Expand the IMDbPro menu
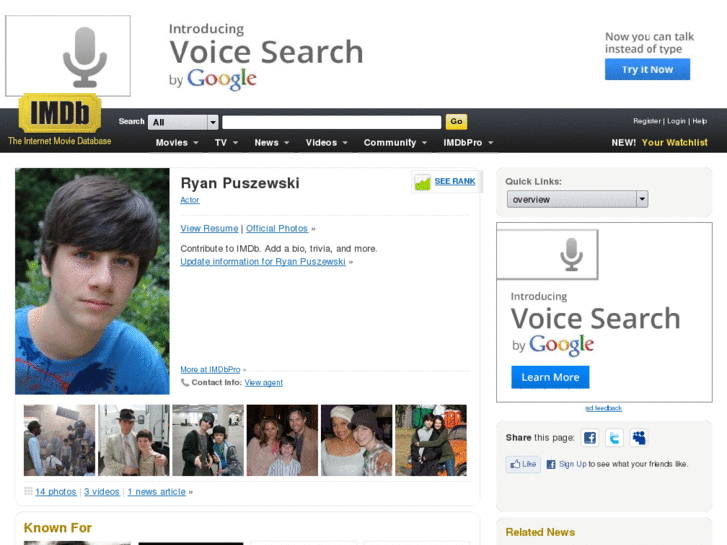This screenshot has width=727, height=545. tap(468, 142)
